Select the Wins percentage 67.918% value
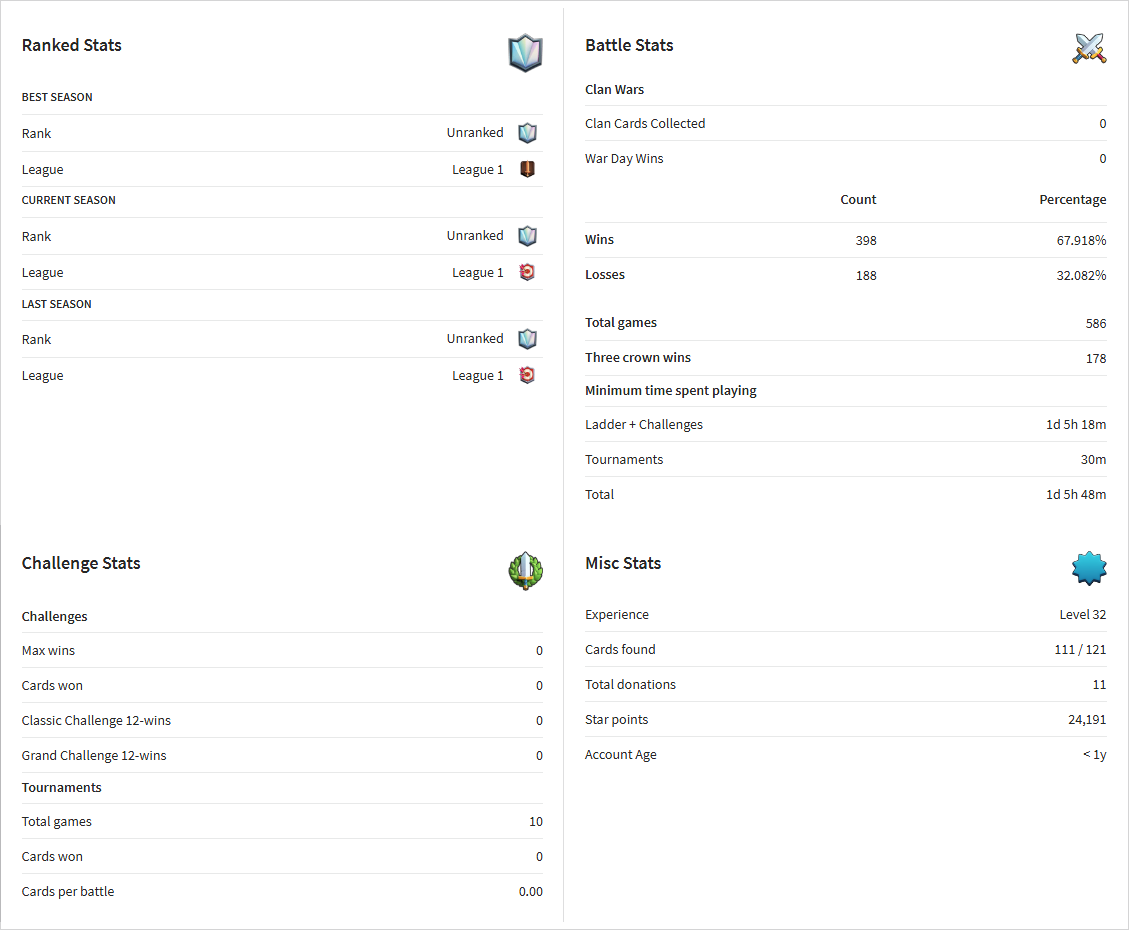Viewport: 1129px width, 930px height. point(1081,240)
